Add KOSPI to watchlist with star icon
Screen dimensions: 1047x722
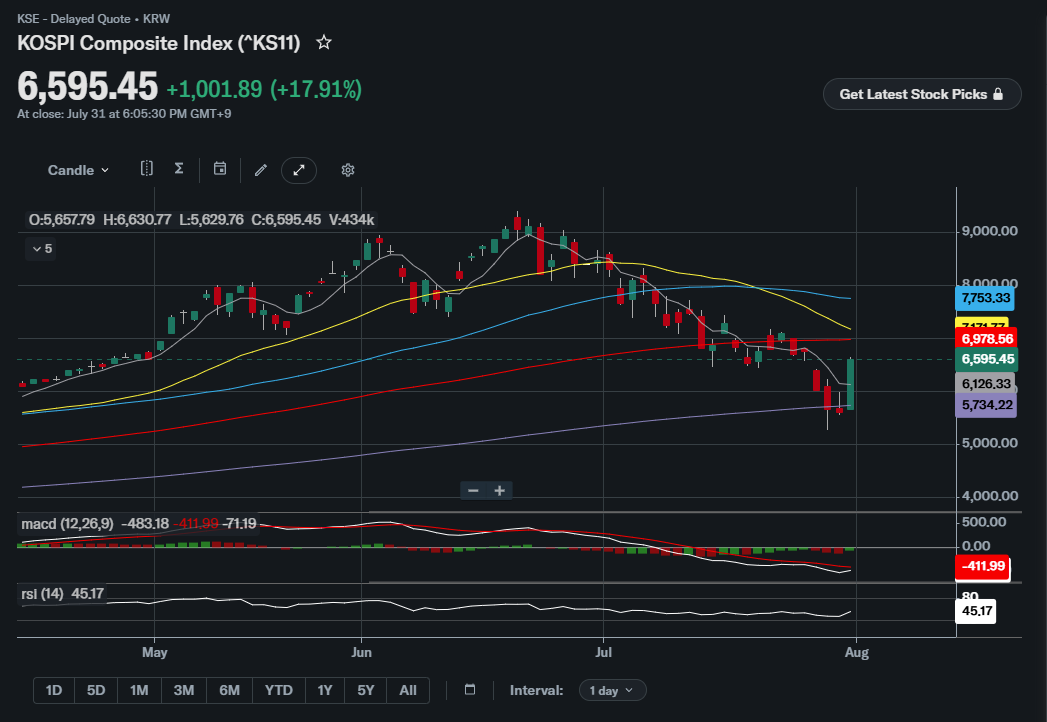(324, 43)
